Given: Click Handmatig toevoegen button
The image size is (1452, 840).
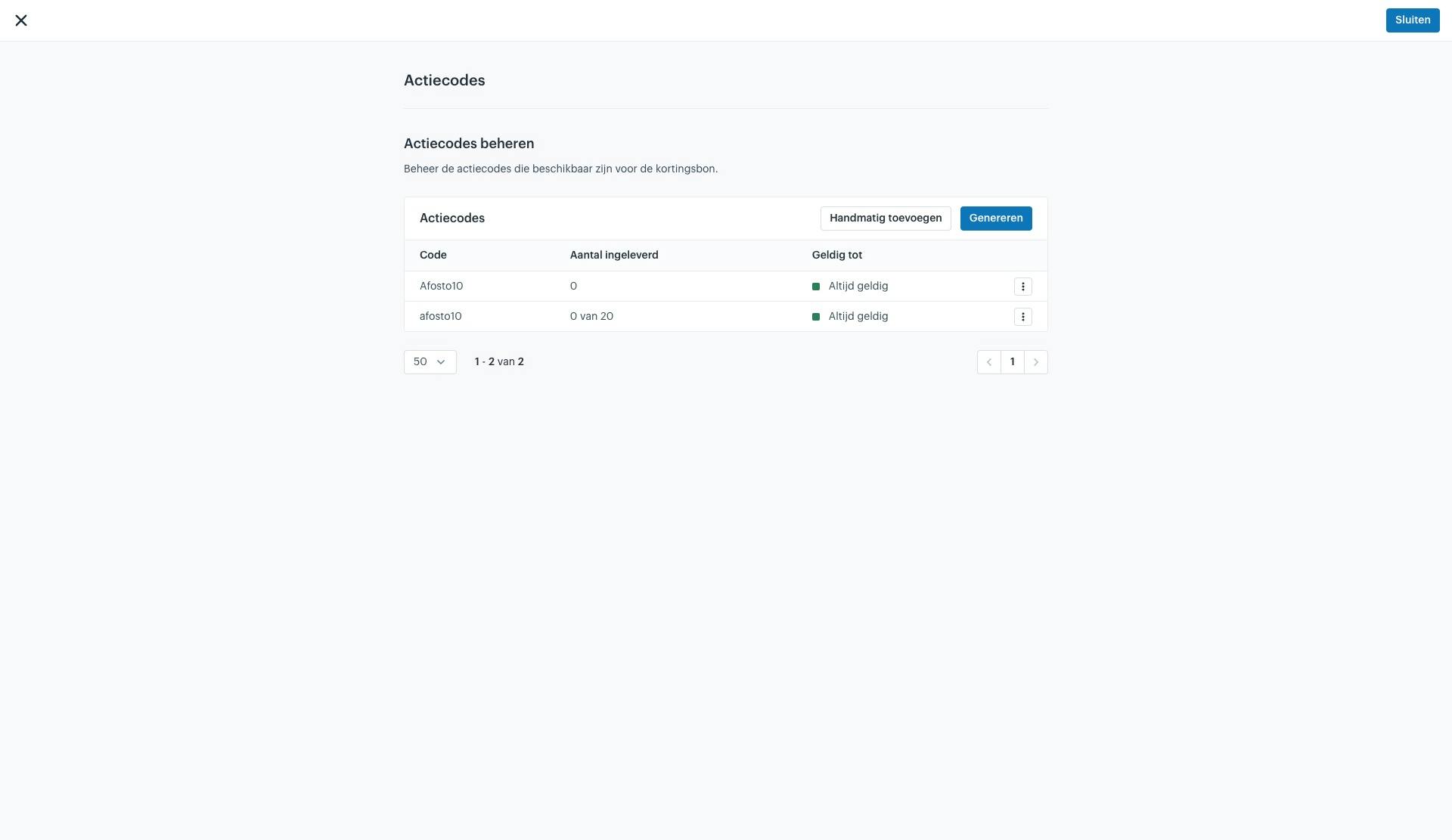Looking at the screenshot, I should [885, 219].
